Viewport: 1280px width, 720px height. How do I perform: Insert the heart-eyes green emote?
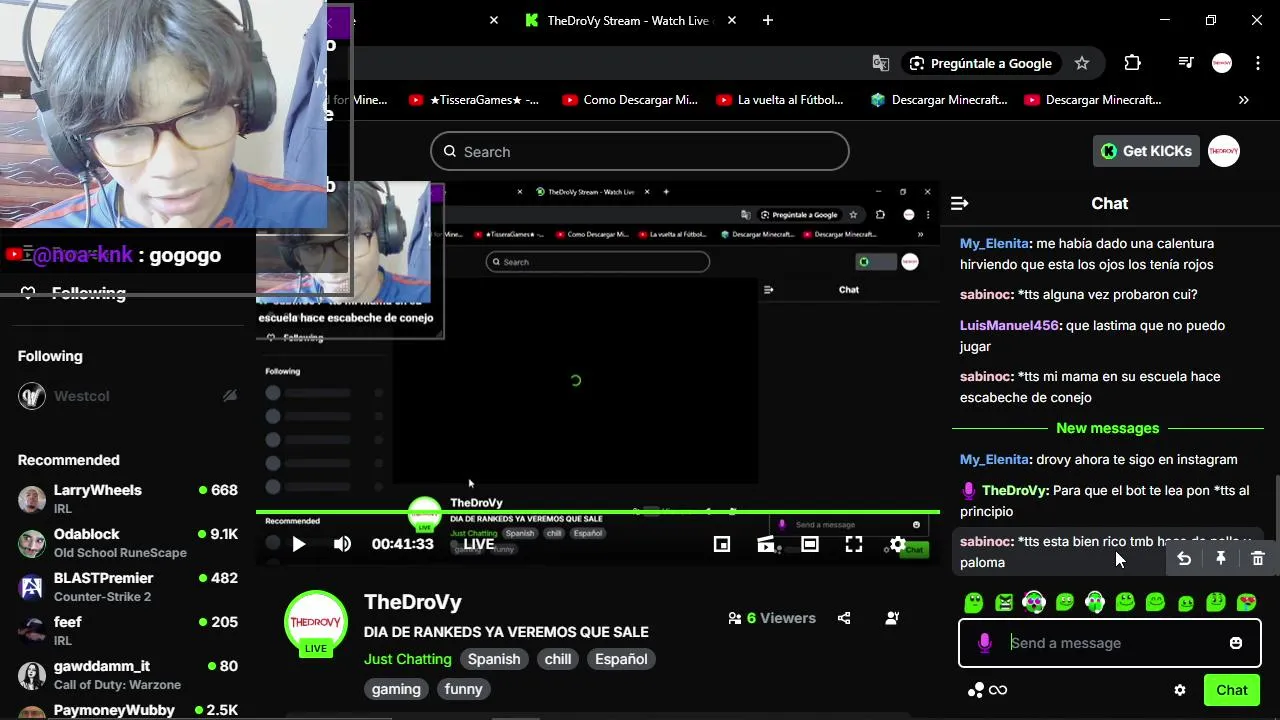[x=1246, y=602]
